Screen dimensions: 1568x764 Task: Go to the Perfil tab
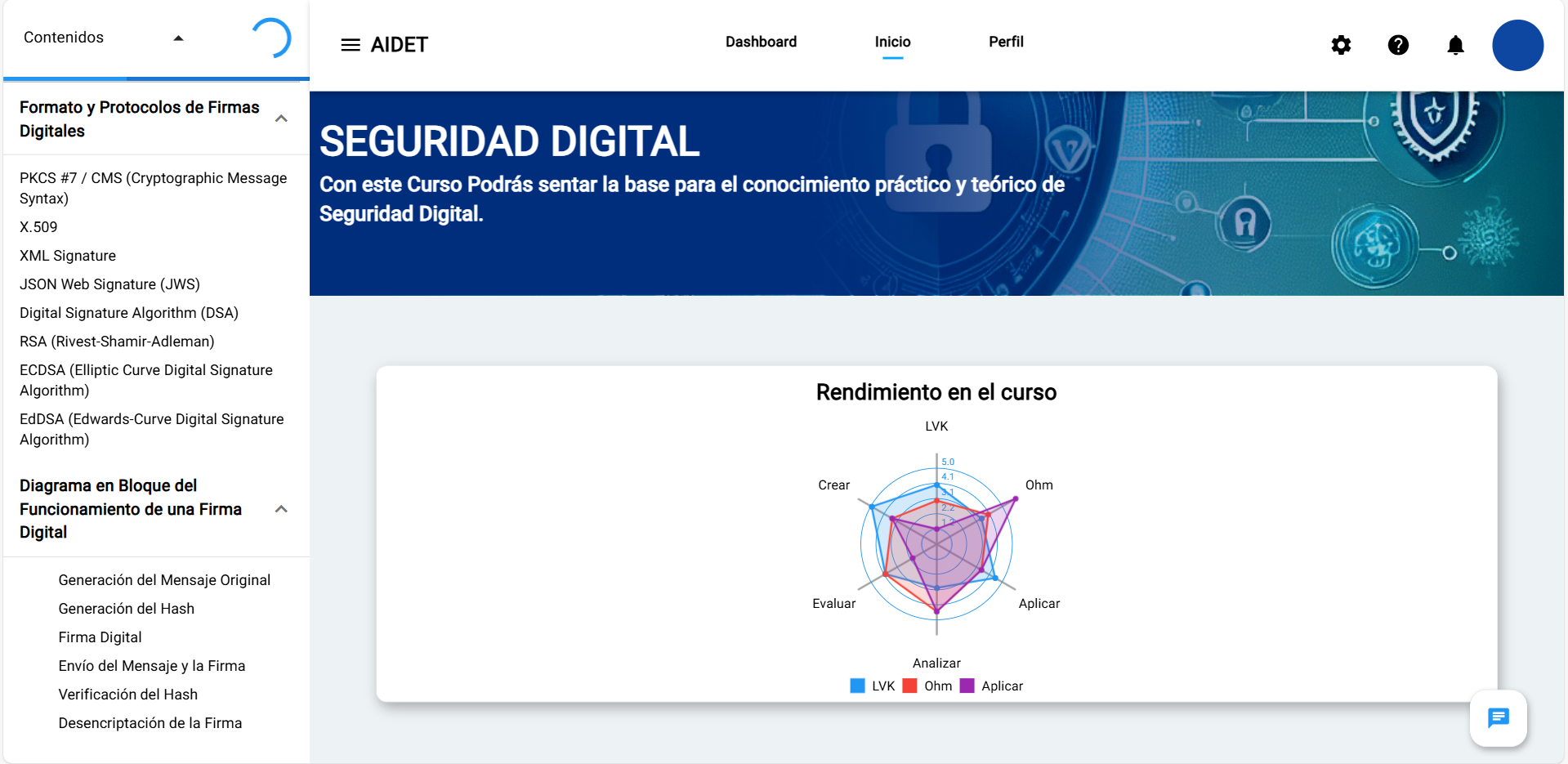coord(1005,42)
